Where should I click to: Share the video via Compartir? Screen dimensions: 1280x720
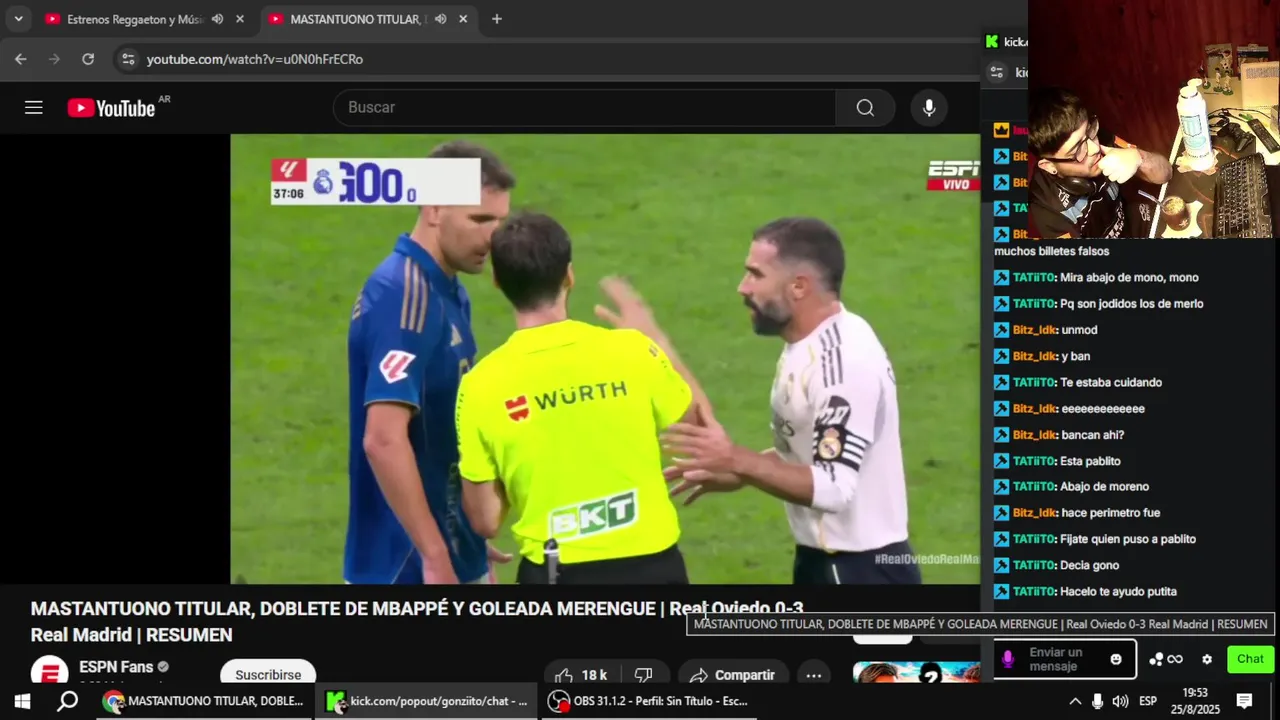point(732,674)
